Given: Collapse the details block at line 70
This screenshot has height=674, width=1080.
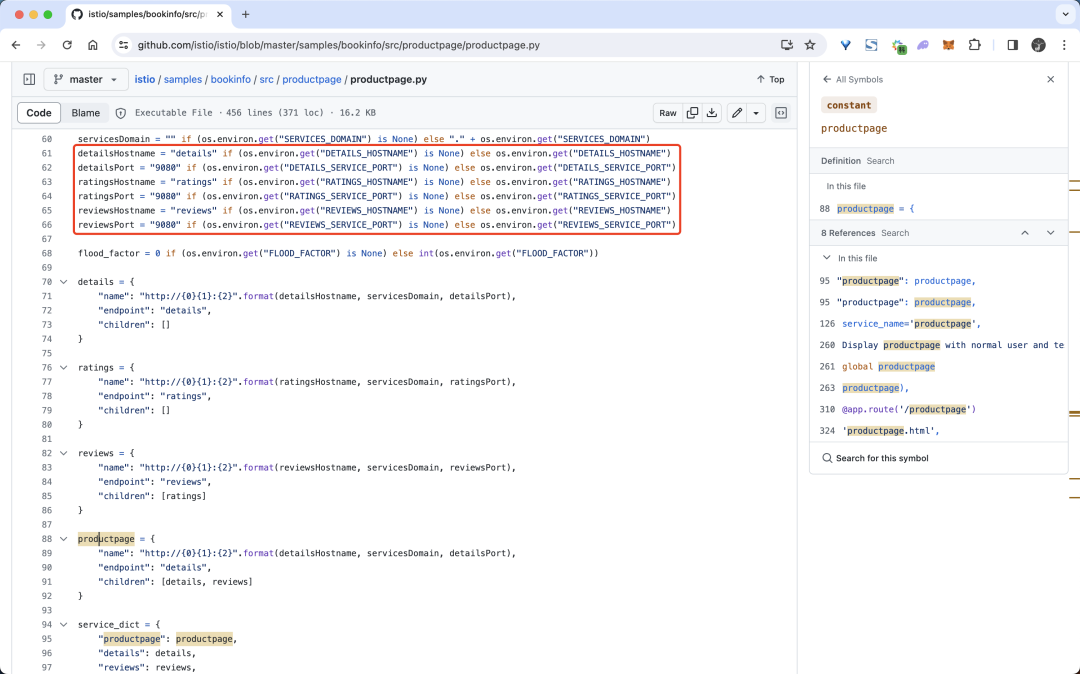Looking at the screenshot, I should coord(63,282).
